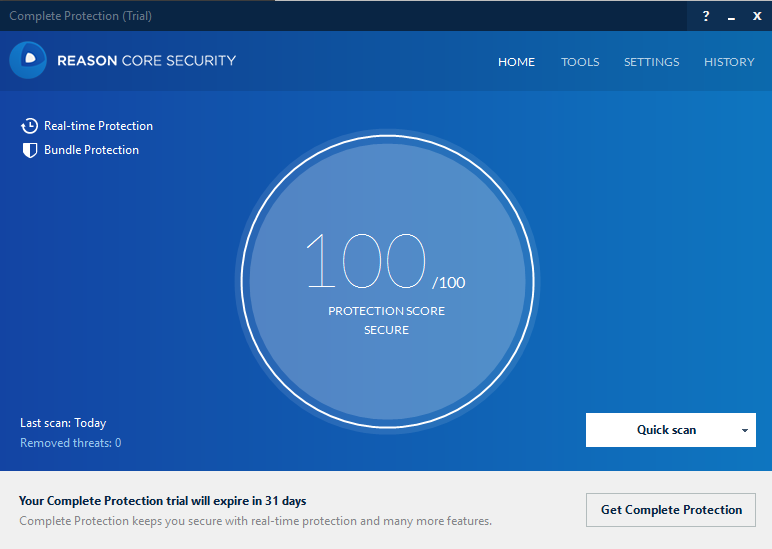
Task: View the HISTORY tab
Action: (x=729, y=62)
